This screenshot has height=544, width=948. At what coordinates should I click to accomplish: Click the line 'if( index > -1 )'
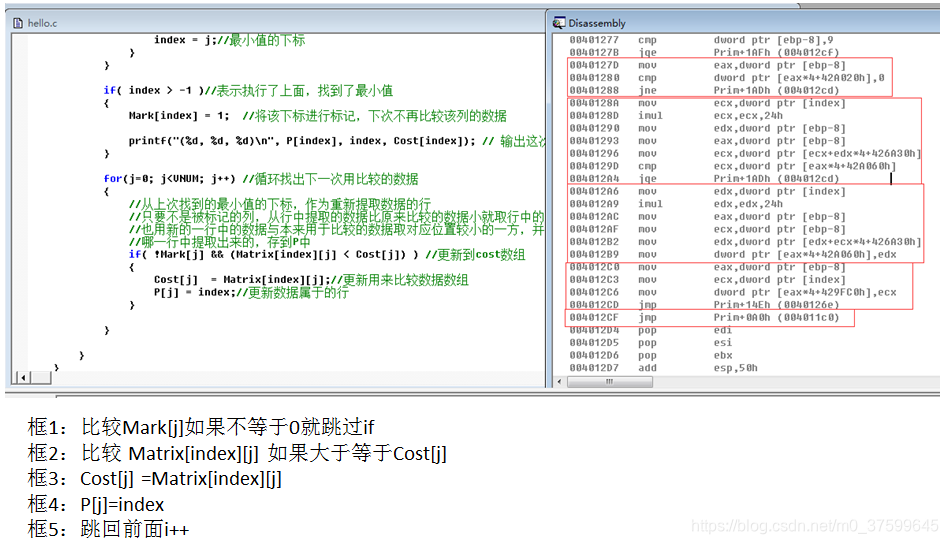248,91
